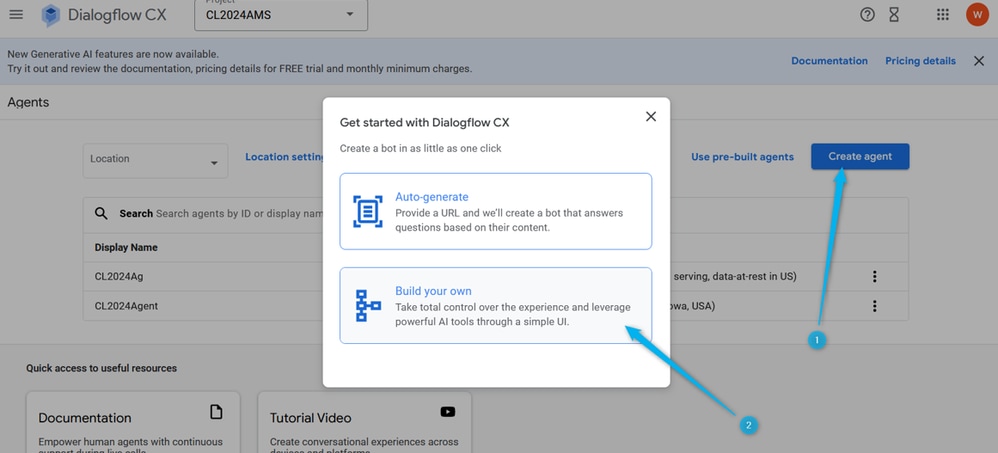The image size is (998, 453).
Task: Close the Get started dialog
Action: click(x=650, y=116)
